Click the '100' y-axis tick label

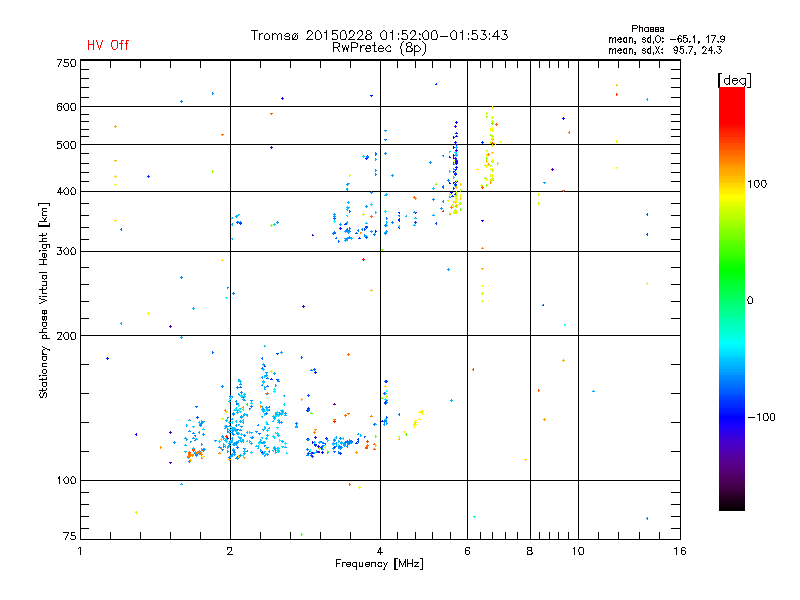(x=66, y=481)
